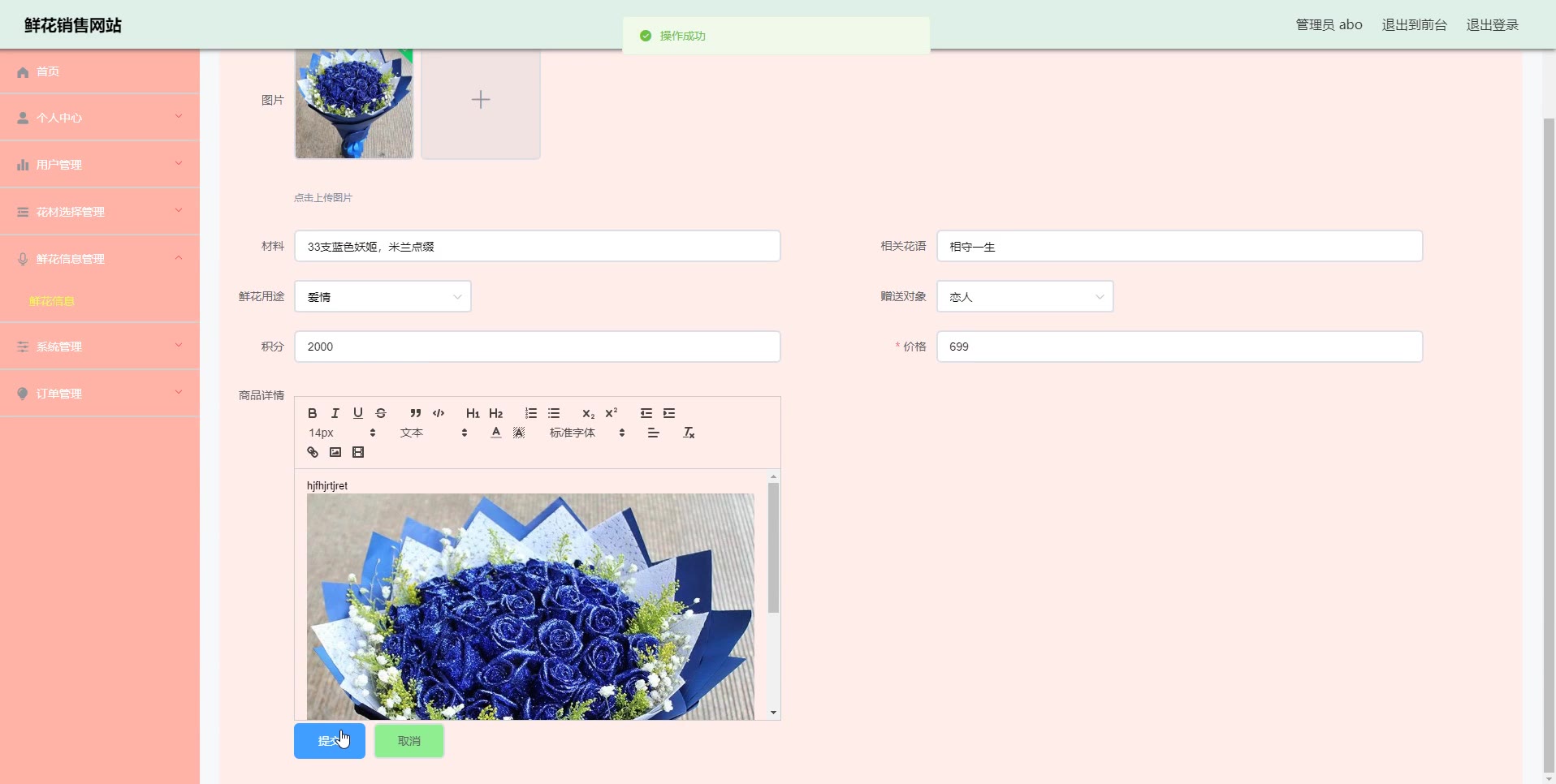Collapse the 鲜花信息管理 sidebar menu

[100, 259]
